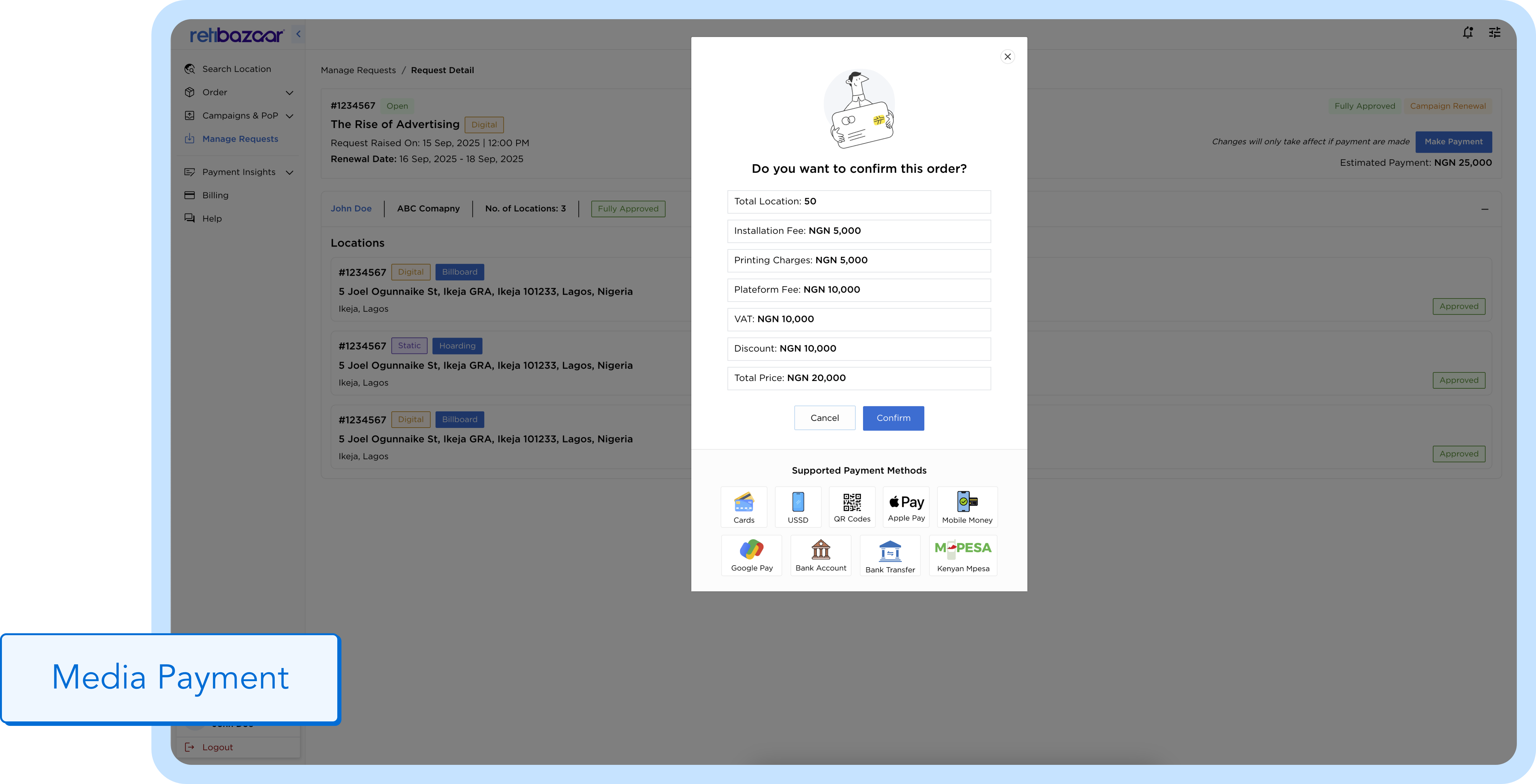Expand the Campaigns & PoP chevron
Image resolution: width=1536 pixels, height=784 pixels.
tap(290, 116)
